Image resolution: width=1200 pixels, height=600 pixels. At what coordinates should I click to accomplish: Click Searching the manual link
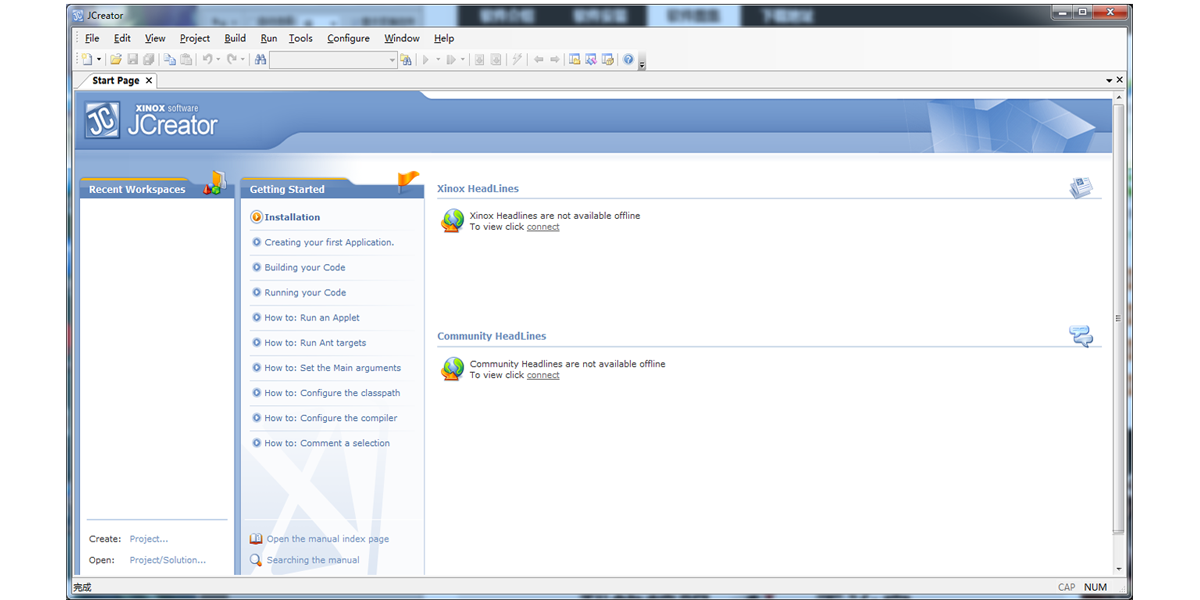pyautogui.click(x=313, y=560)
